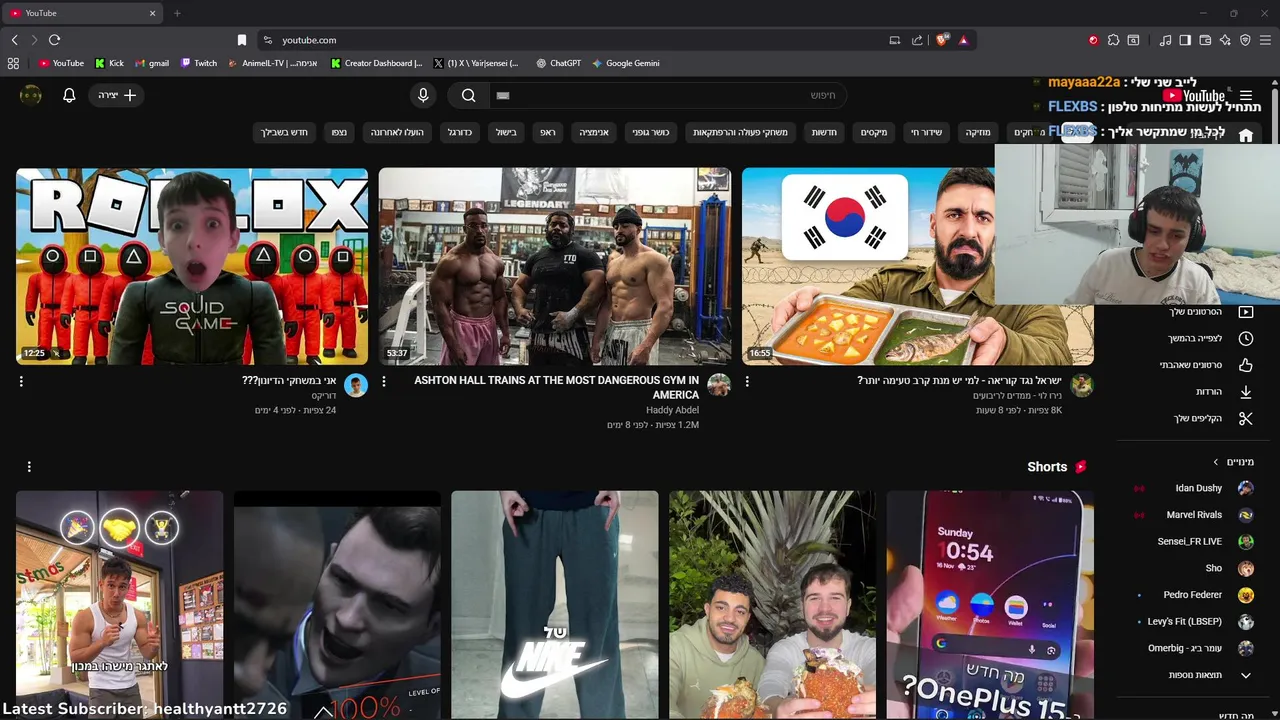This screenshot has width=1280, height=720.
Task: Open 'לצפייה בהמשך' watch later
Action: pos(1211,338)
